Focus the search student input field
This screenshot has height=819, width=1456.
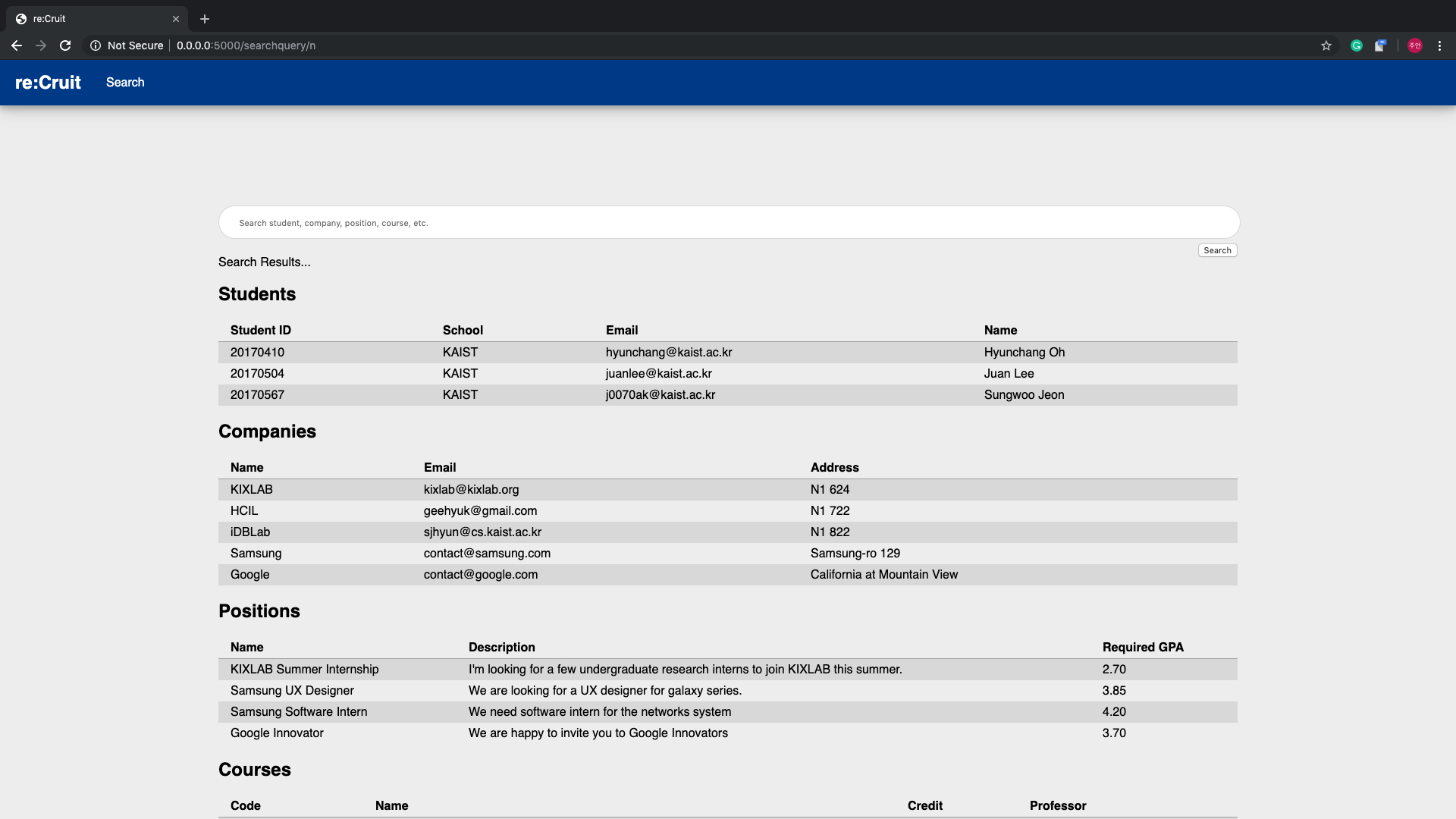coord(728,223)
